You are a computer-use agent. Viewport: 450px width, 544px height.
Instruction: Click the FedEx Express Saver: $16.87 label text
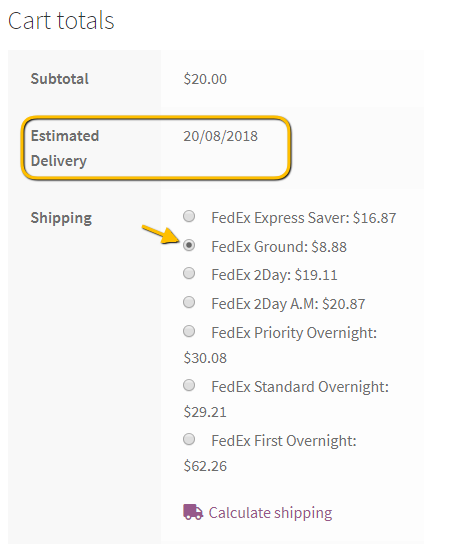pos(304,218)
